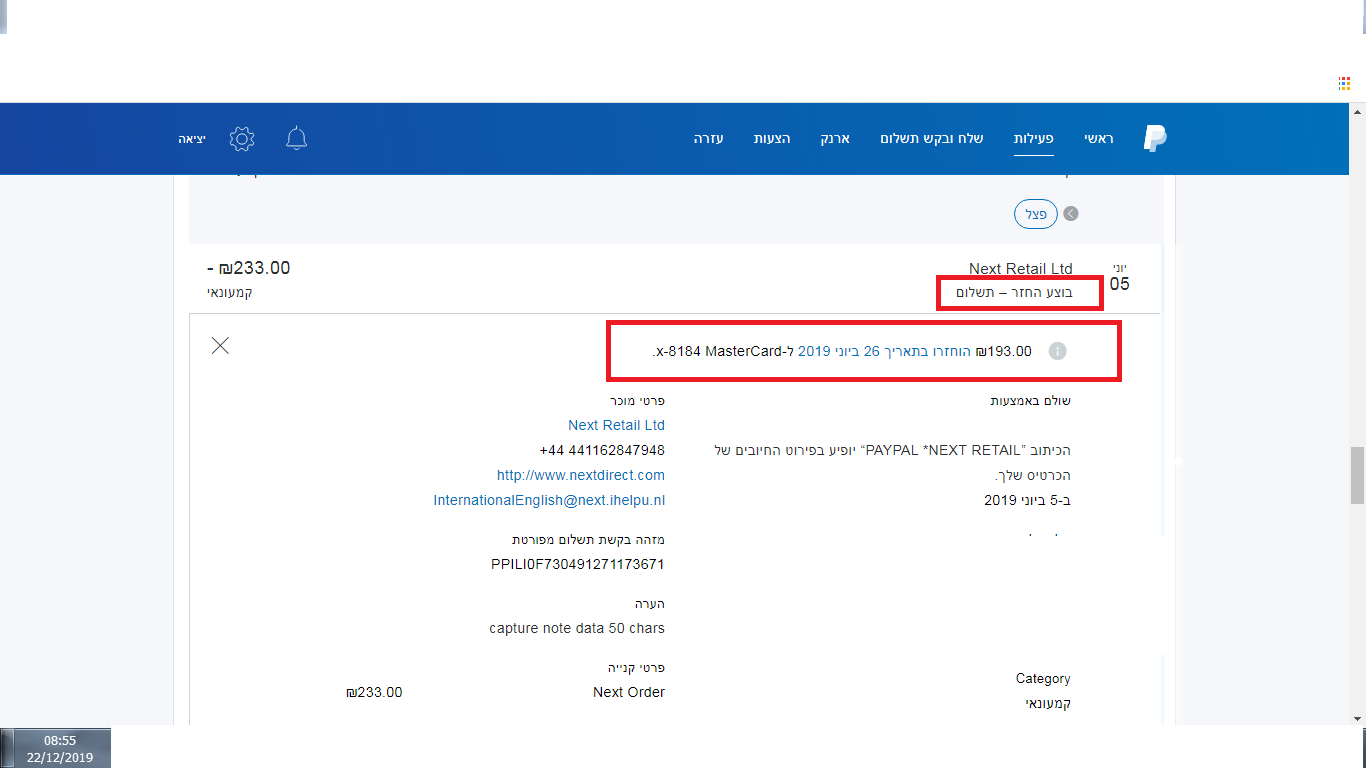Click the transaction date 05 יוני
Screen dimensions: 1366x768
tap(1119, 278)
